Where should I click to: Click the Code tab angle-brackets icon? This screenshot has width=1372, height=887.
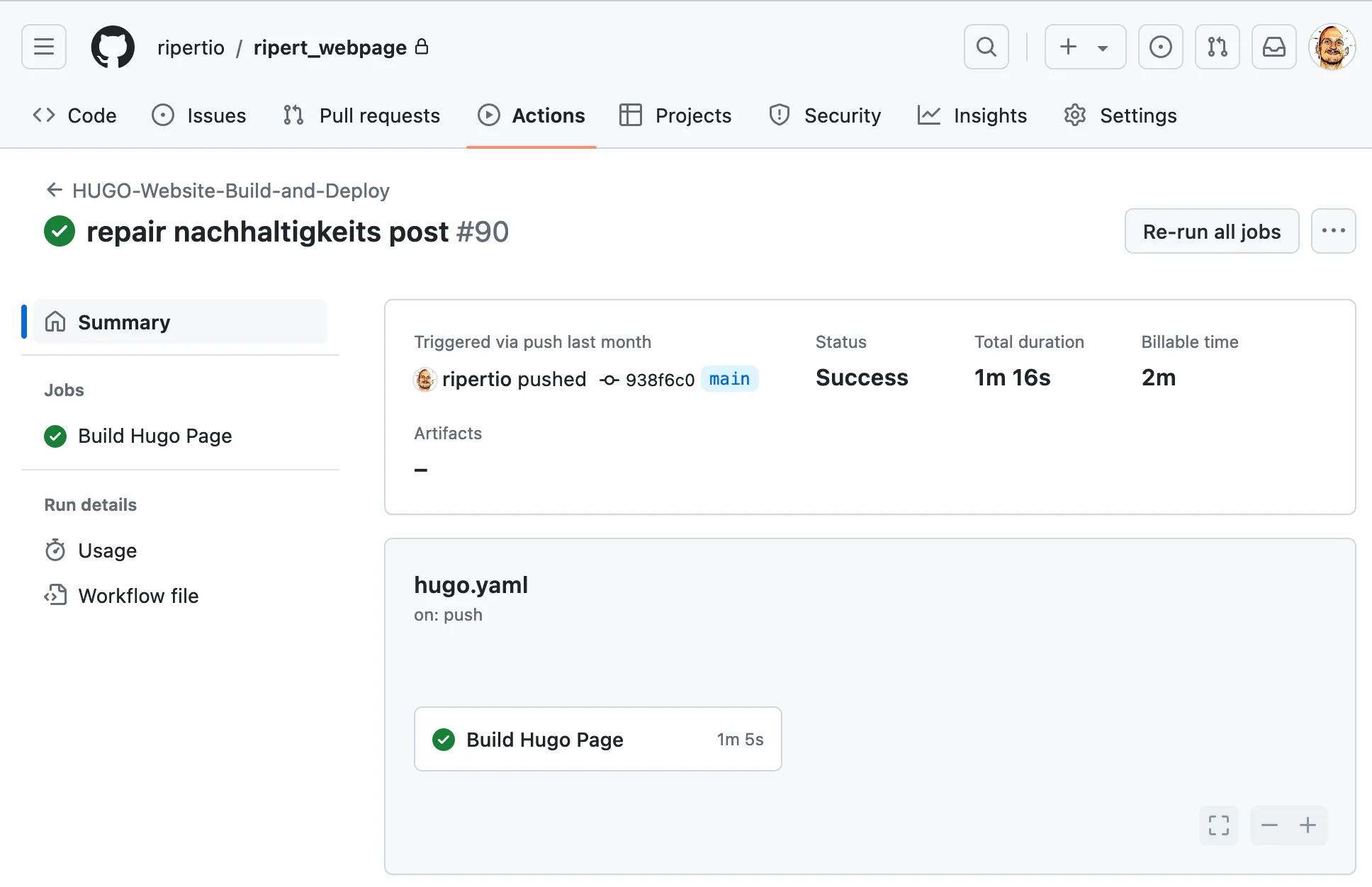click(44, 115)
